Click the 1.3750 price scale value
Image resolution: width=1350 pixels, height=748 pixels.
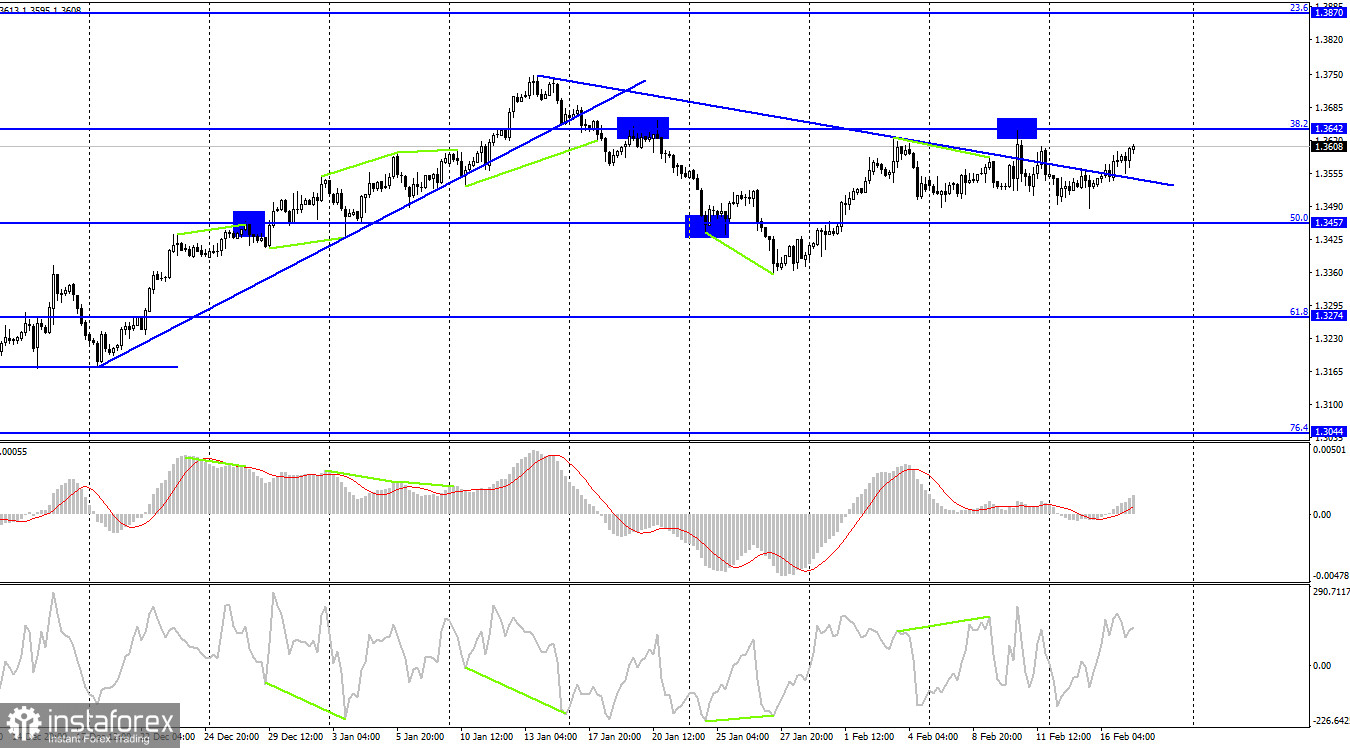[1330, 75]
